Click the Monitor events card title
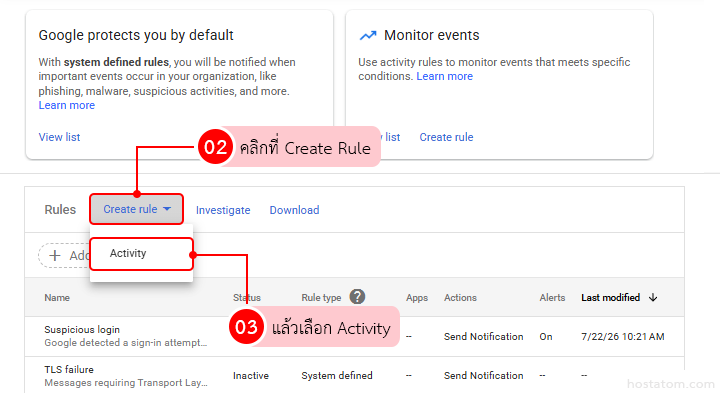The height and width of the screenshot is (393, 720). point(432,35)
